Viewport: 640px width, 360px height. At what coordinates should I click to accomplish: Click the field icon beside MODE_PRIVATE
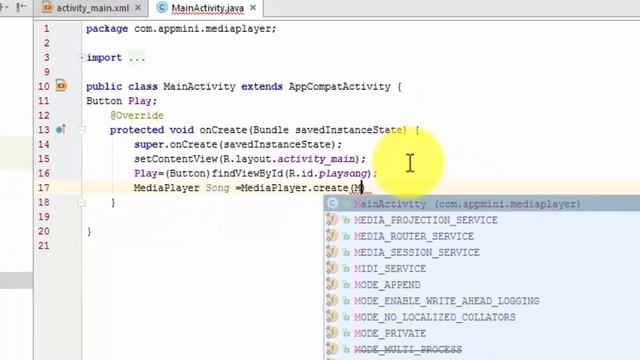332,333
